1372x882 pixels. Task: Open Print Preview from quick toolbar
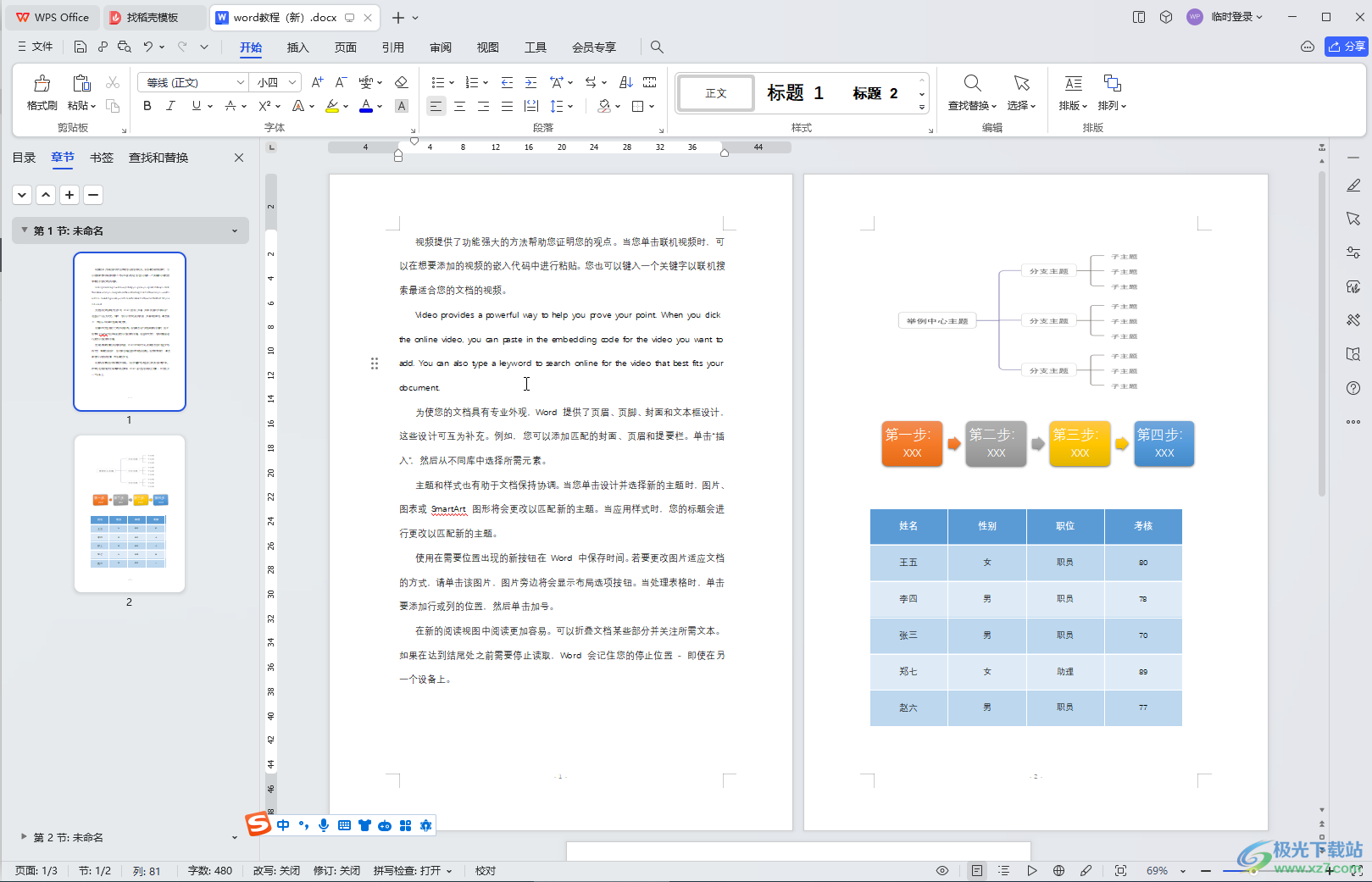tap(125, 47)
